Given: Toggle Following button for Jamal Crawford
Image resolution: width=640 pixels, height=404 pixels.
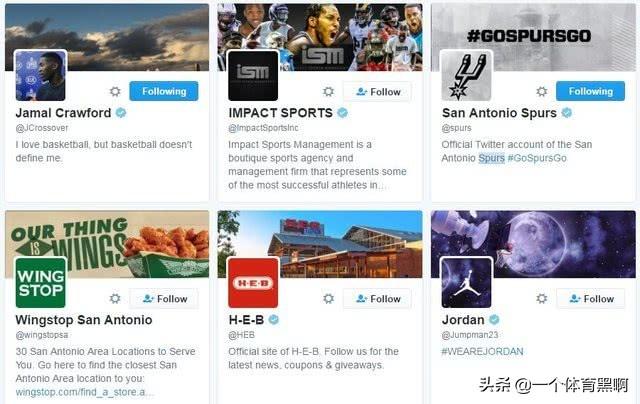Looking at the screenshot, I should (x=164, y=91).
